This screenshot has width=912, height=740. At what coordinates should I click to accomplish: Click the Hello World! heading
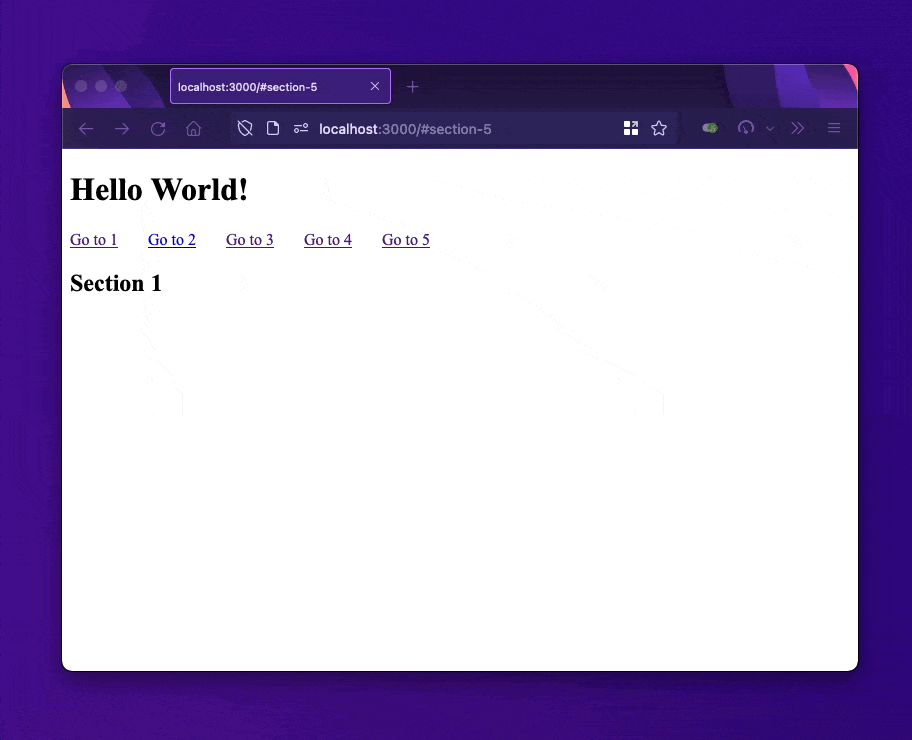click(159, 190)
